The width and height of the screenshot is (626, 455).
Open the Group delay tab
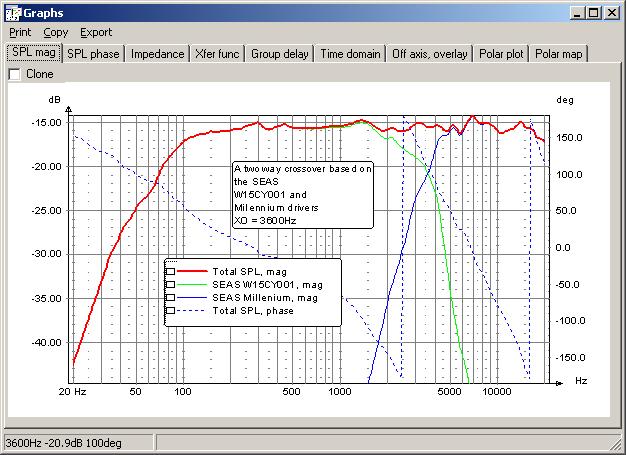click(279, 54)
